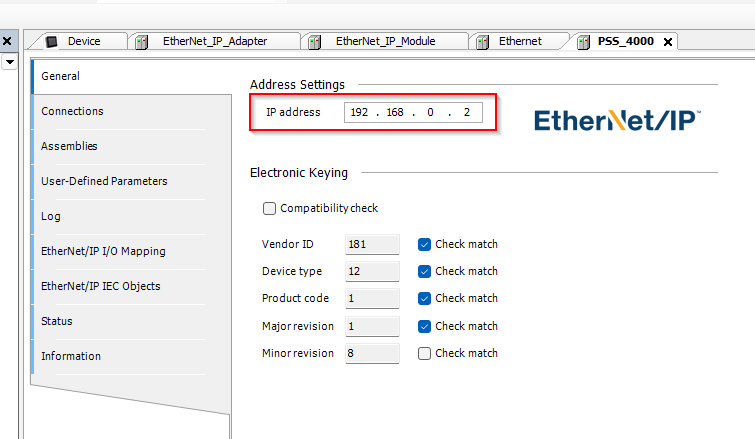Click the Electronic Keying heading
Viewport: 755px width, 439px height.
(299, 173)
